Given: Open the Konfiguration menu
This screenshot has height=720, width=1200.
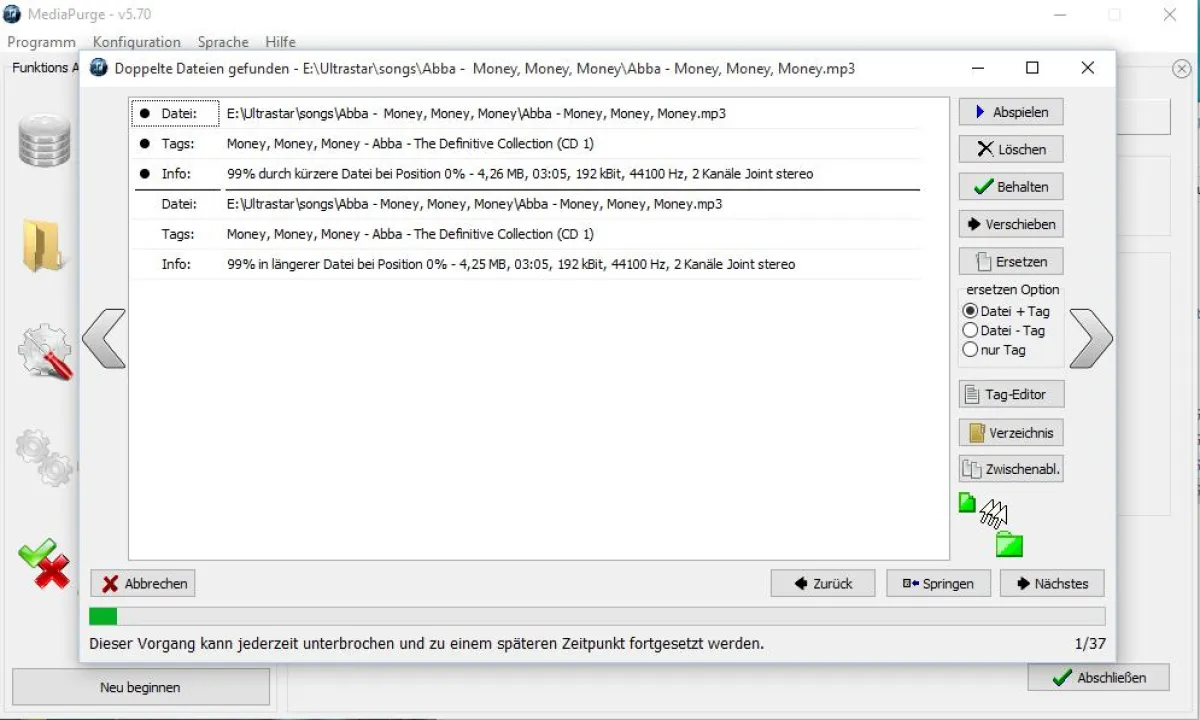Looking at the screenshot, I should (137, 42).
